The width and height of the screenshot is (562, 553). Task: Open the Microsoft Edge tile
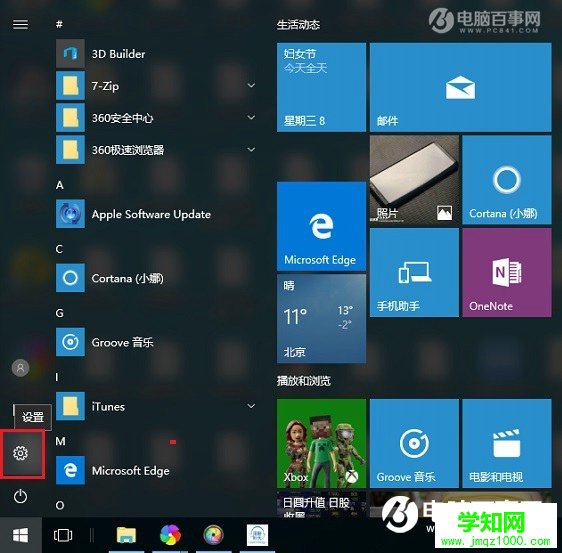(x=322, y=226)
